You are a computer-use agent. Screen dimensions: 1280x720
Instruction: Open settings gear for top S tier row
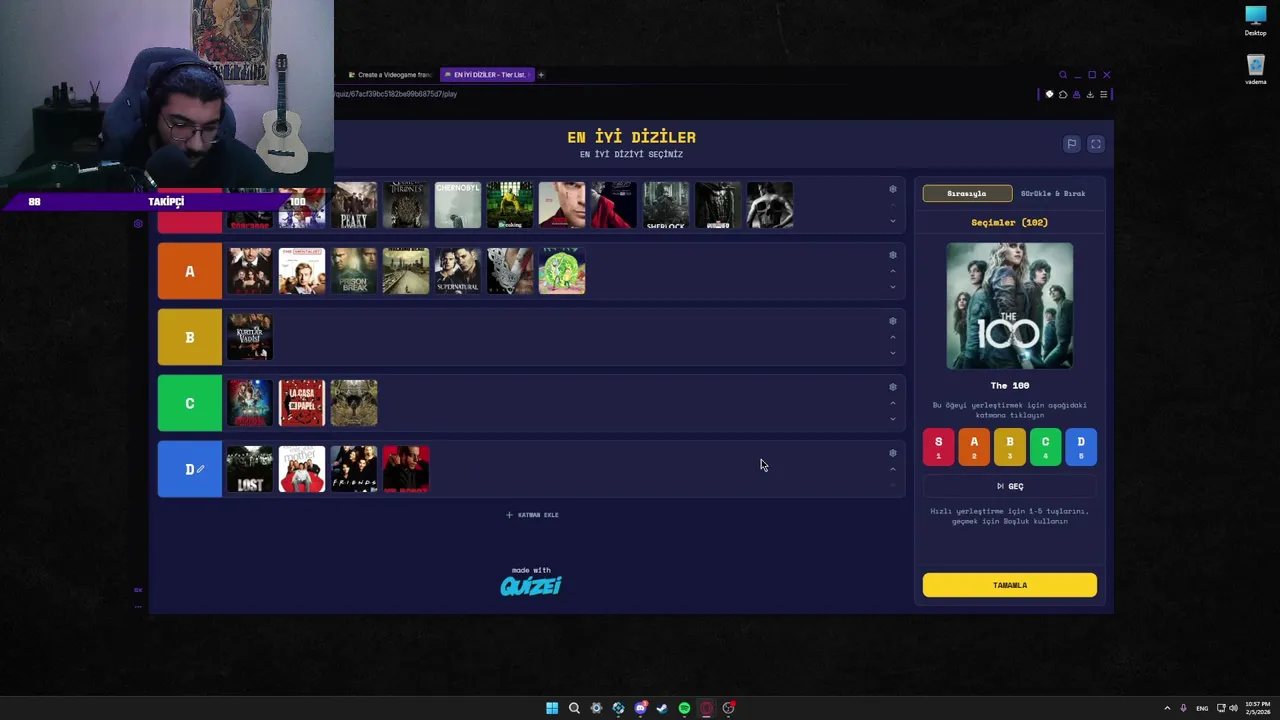(893, 189)
